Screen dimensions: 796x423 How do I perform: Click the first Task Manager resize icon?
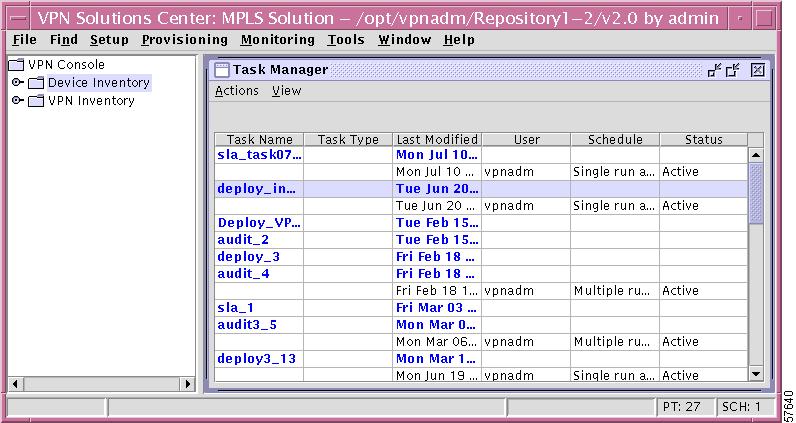coord(715,70)
